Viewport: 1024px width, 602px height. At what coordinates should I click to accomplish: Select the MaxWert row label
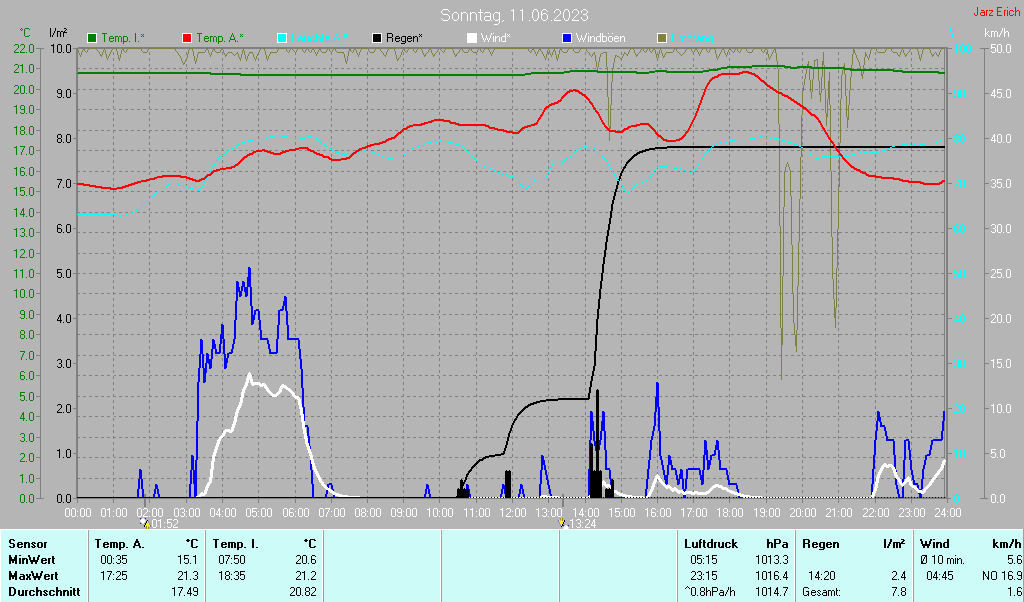click(x=33, y=575)
